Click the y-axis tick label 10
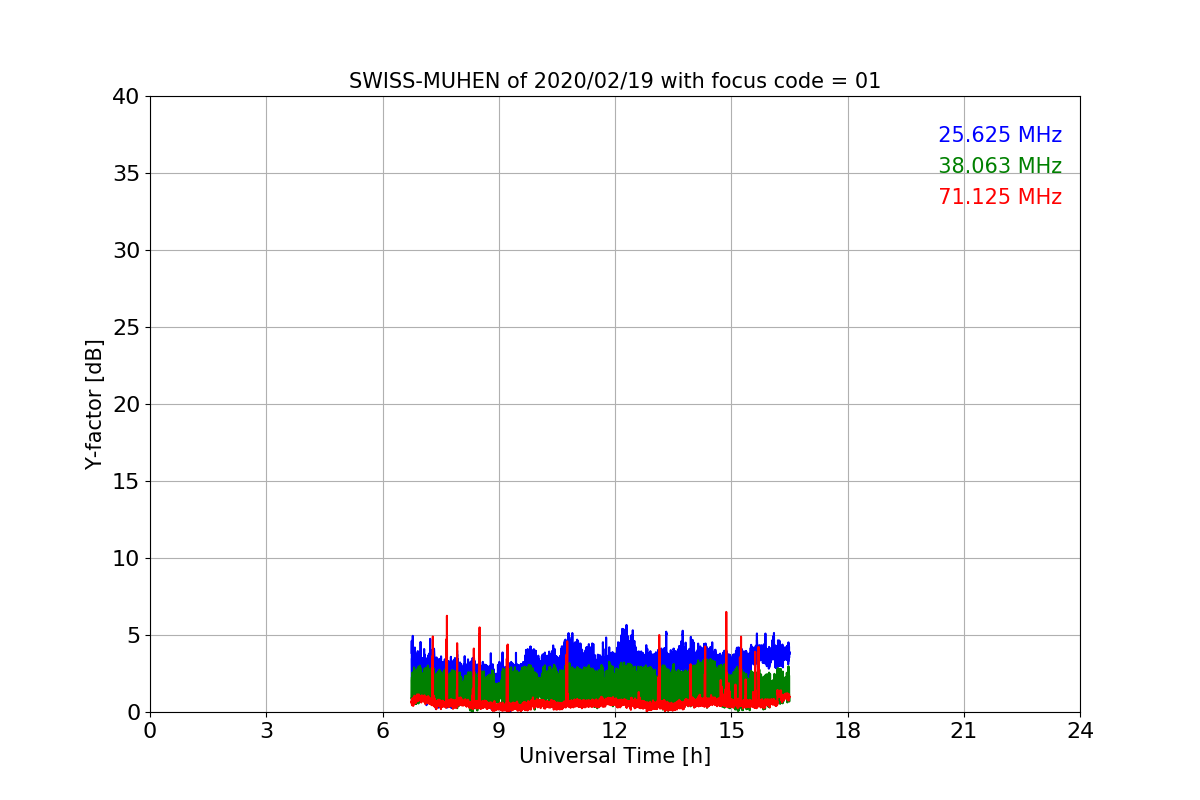The image size is (1200, 800). click(x=126, y=559)
